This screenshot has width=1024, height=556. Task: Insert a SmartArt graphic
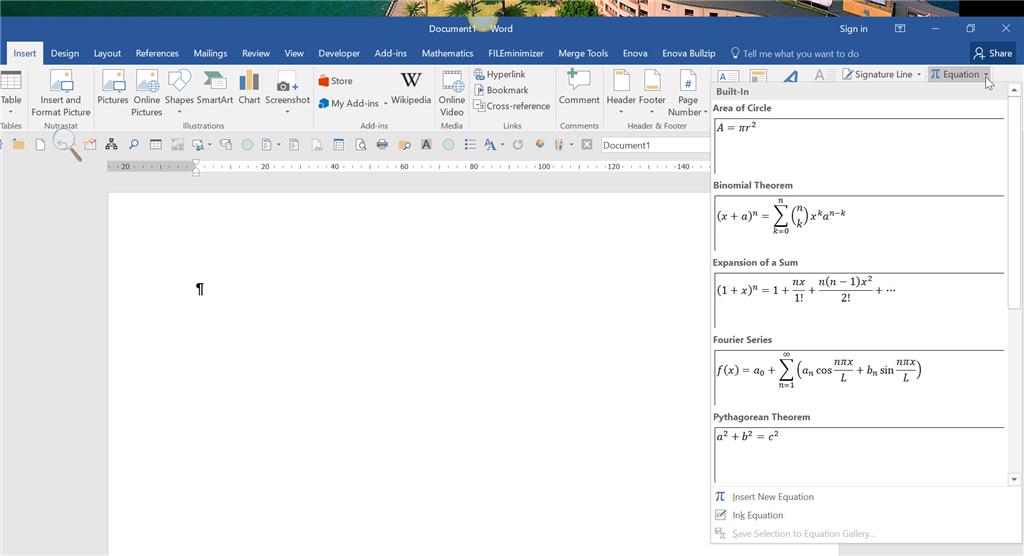pos(215,88)
